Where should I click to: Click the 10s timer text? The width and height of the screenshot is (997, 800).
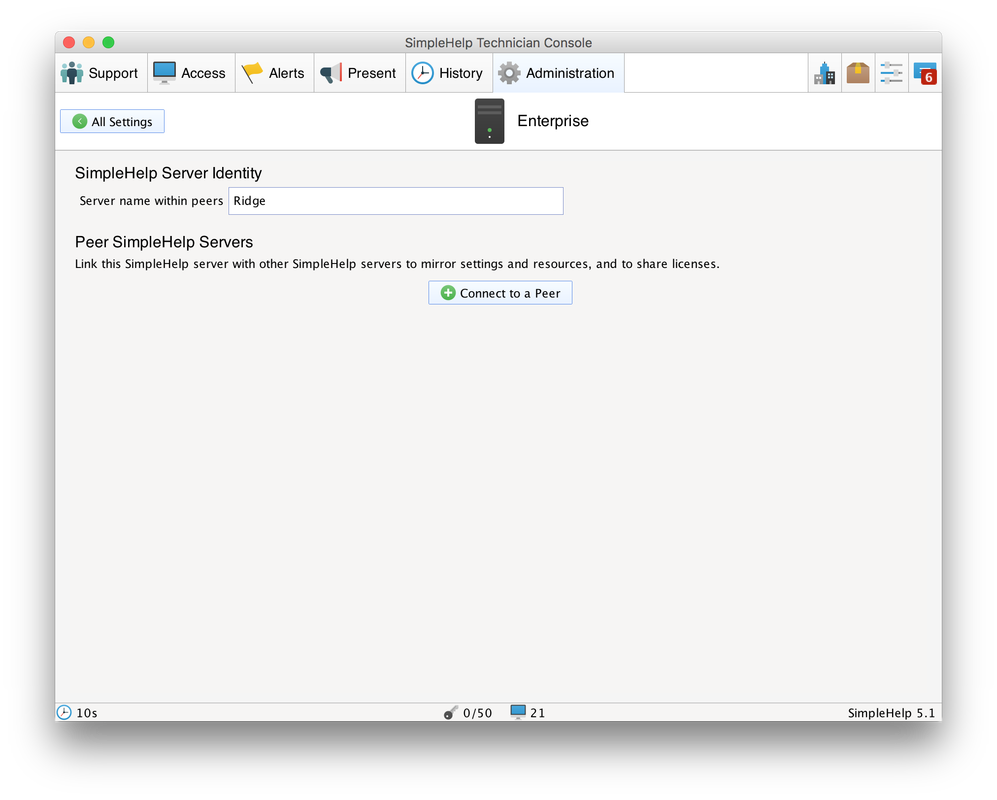click(x=86, y=713)
